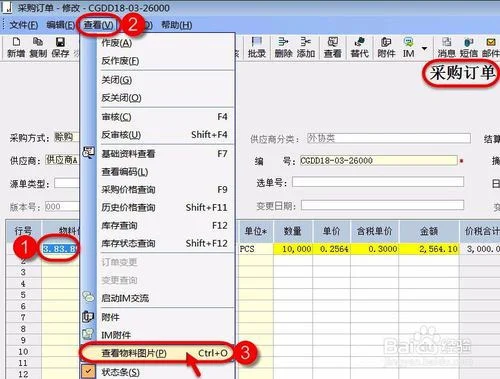Image resolution: width=500 pixels, height=379 pixels.
Task: Click the 保存 (Save) toolbar icon
Action: pyautogui.click(x=60, y=47)
